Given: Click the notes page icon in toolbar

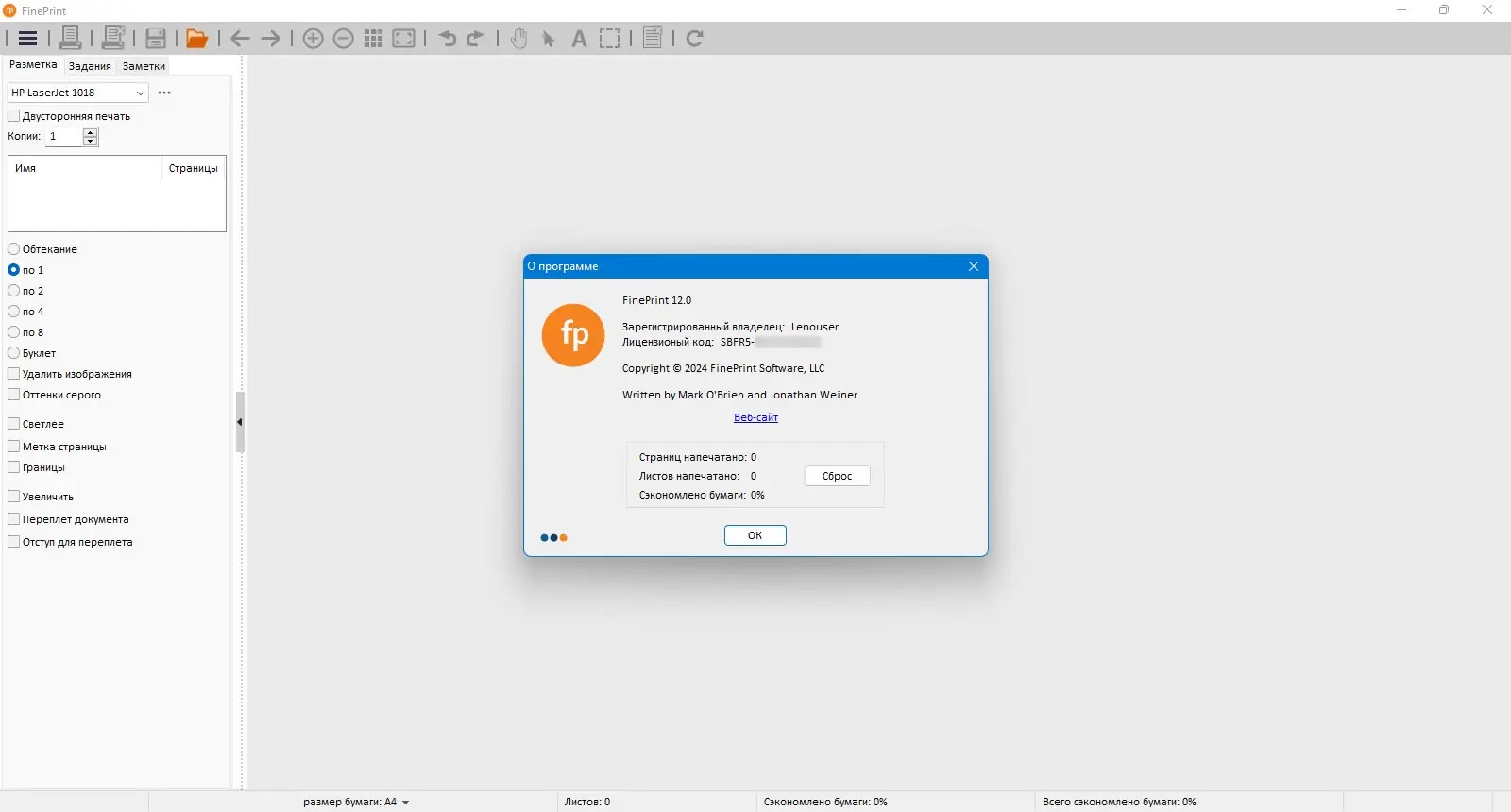Looking at the screenshot, I should point(653,38).
